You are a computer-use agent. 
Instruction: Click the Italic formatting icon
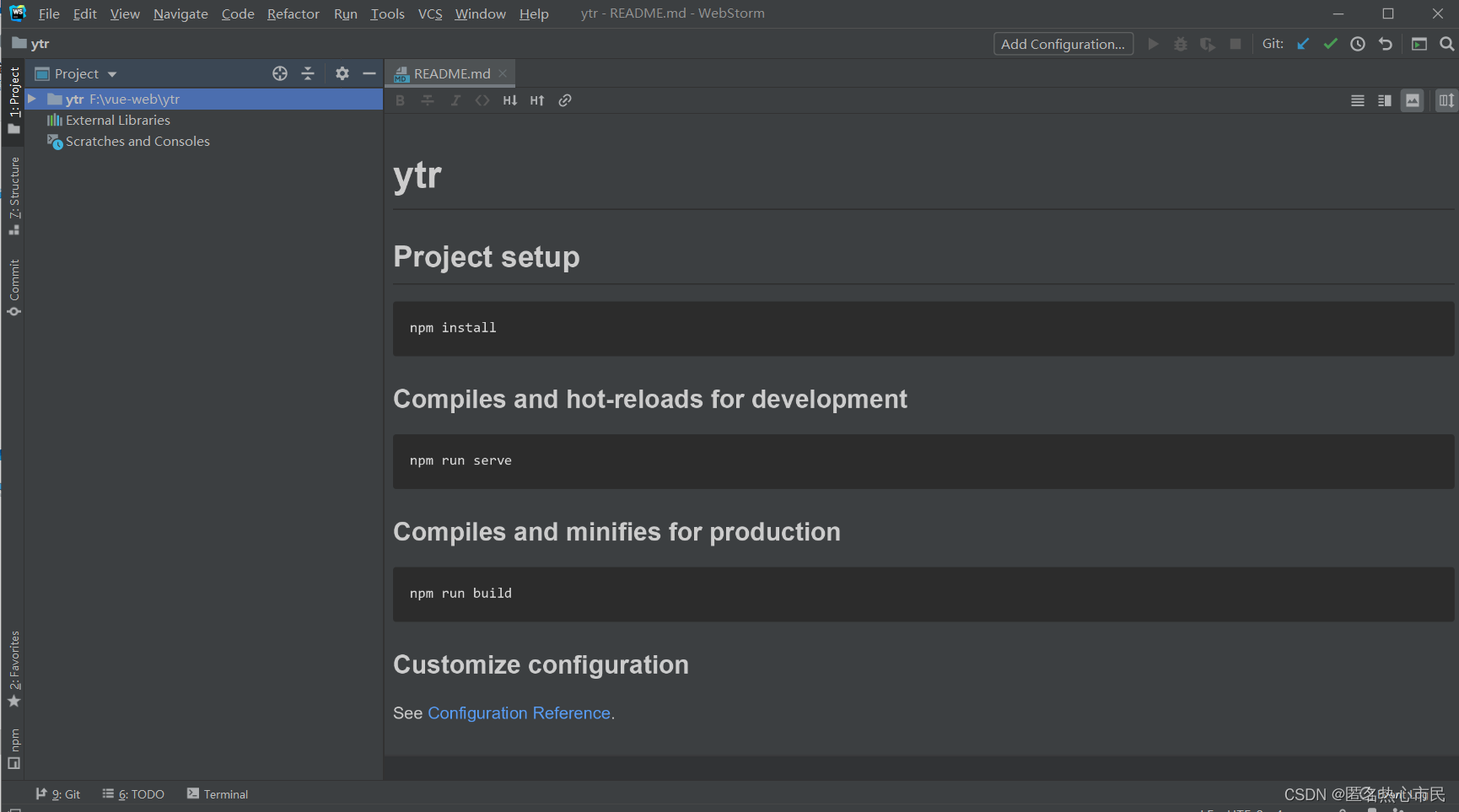click(455, 100)
